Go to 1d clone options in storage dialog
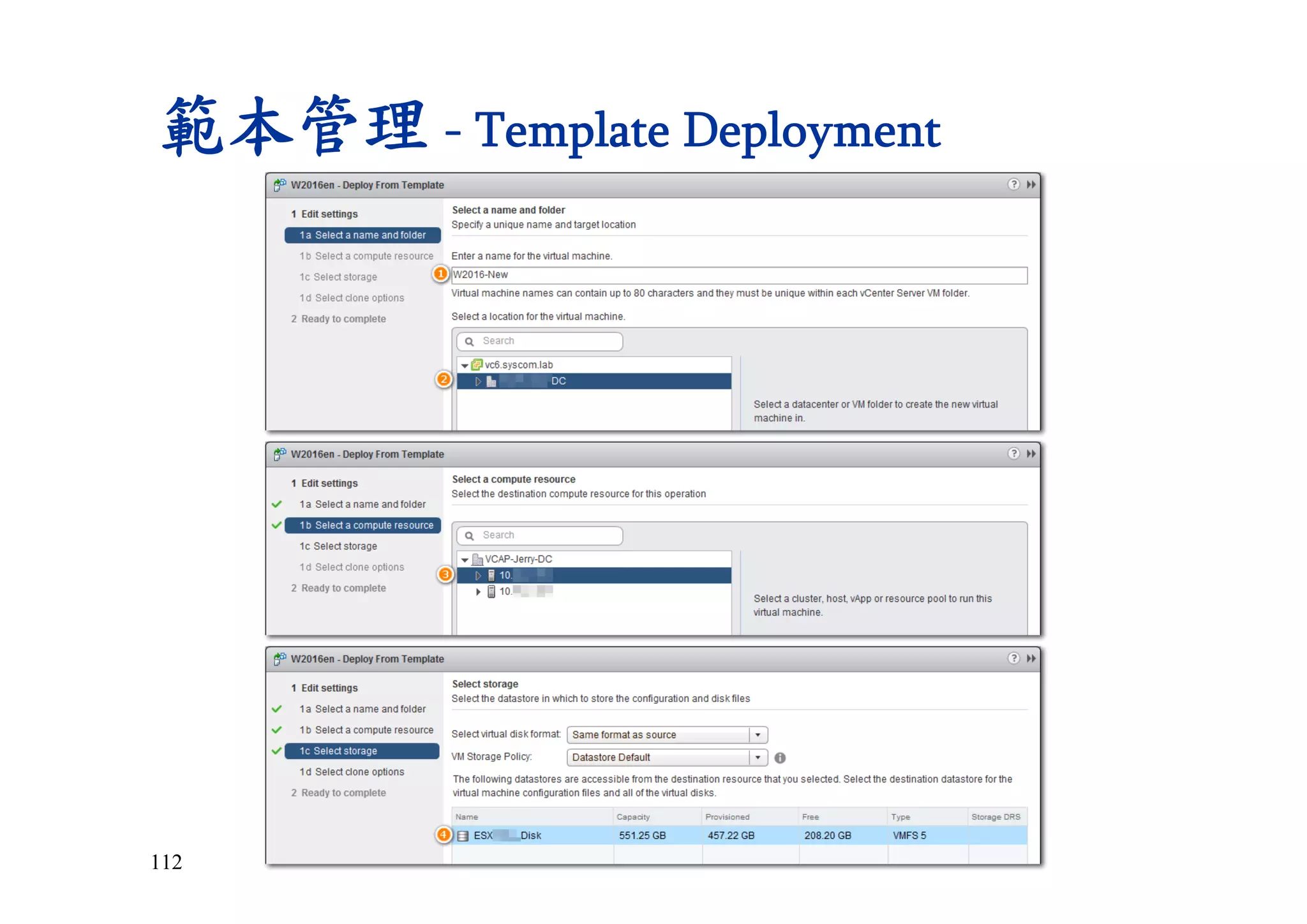Image resolution: width=1307 pixels, height=924 pixels. [352, 772]
